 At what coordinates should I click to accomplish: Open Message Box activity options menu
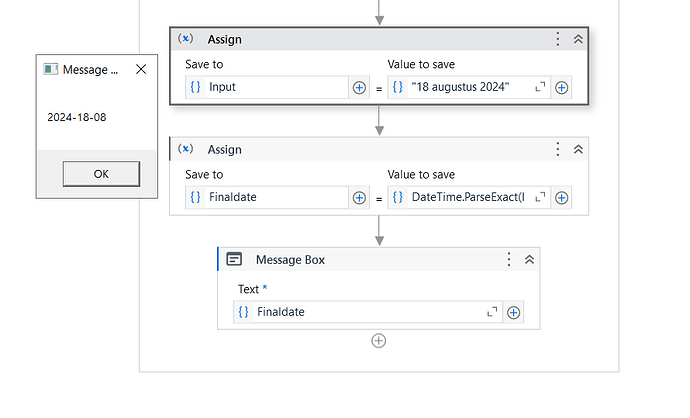(510, 259)
